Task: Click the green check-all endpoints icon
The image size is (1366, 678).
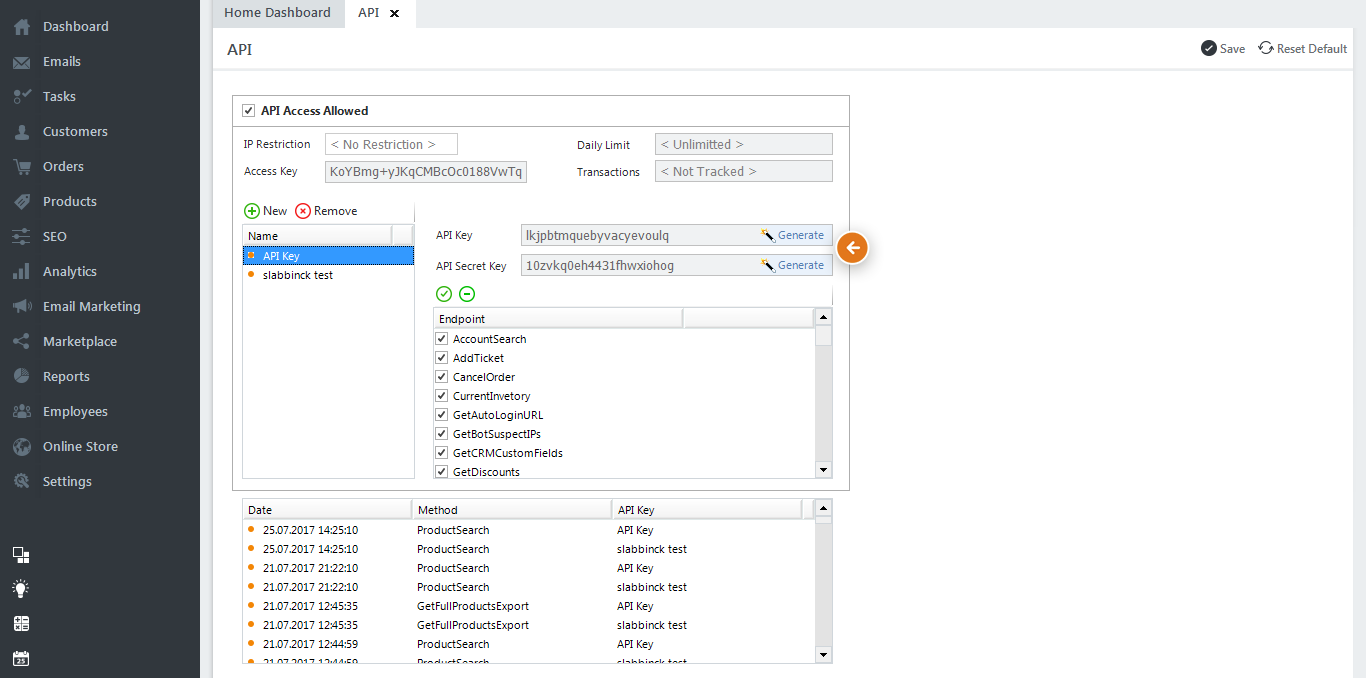Action: [444, 294]
